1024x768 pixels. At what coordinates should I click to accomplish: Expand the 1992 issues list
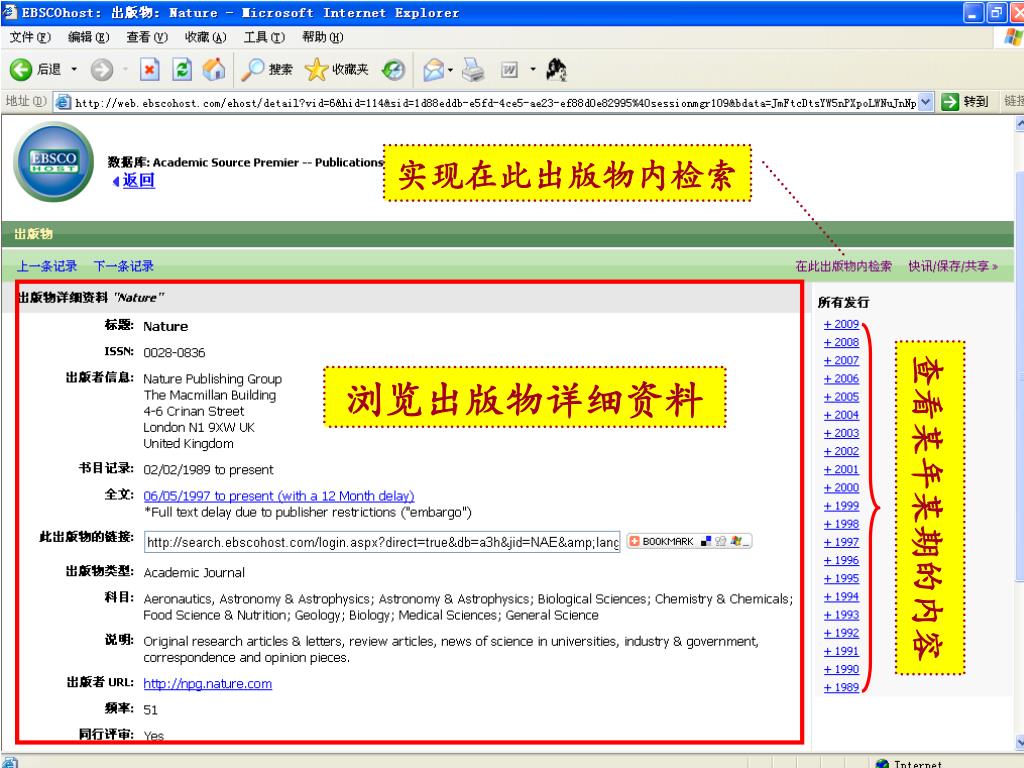(x=841, y=633)
